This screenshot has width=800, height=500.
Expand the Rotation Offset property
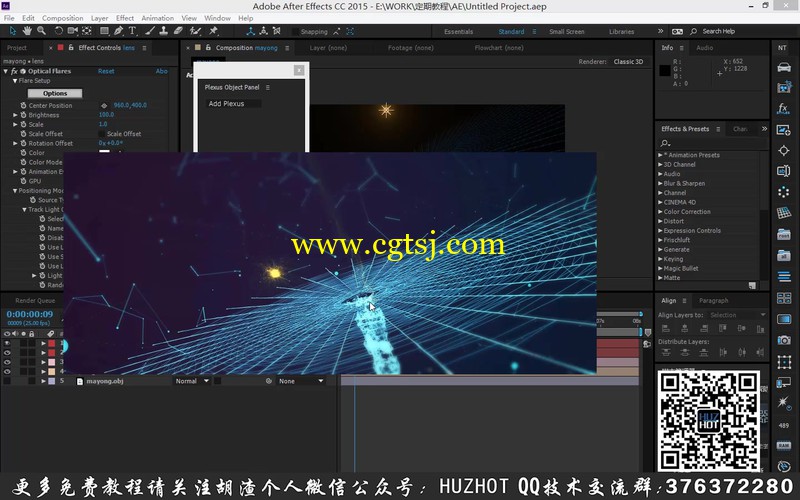coord(15,143)
